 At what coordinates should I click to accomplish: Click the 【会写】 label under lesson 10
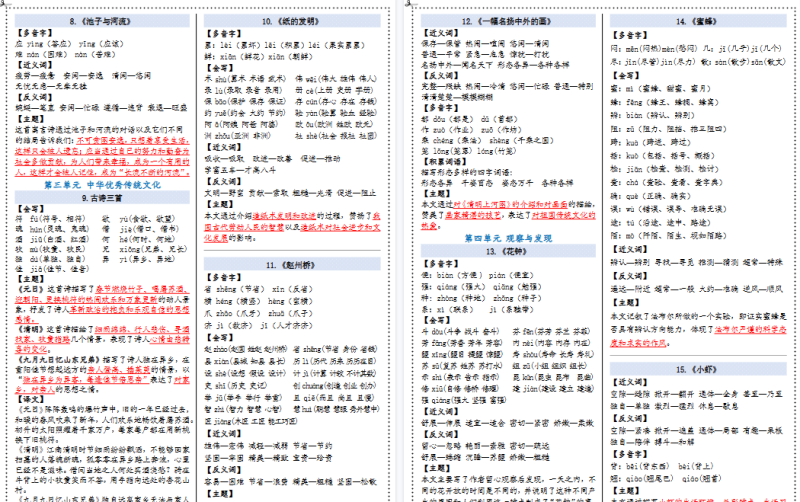pyautogui.click(x=219, y=68)
